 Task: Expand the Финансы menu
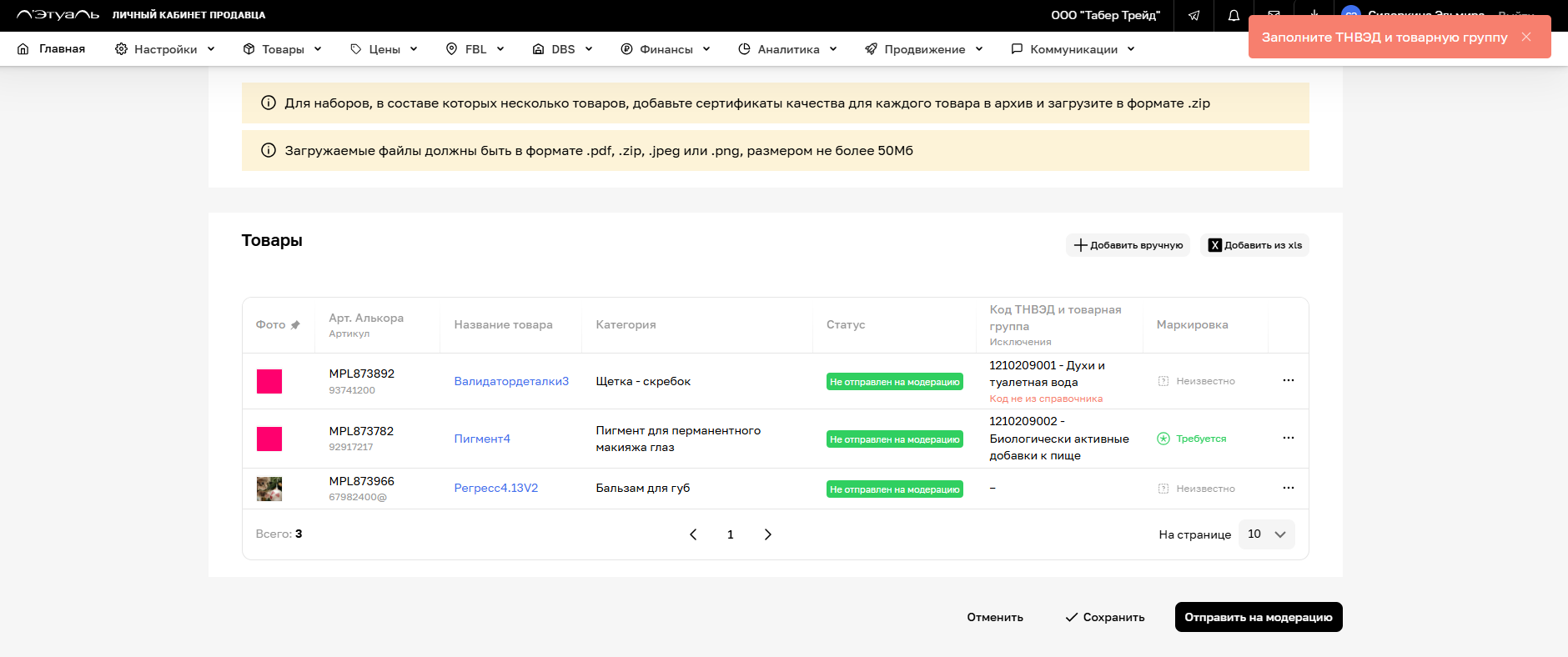point(666,49)
